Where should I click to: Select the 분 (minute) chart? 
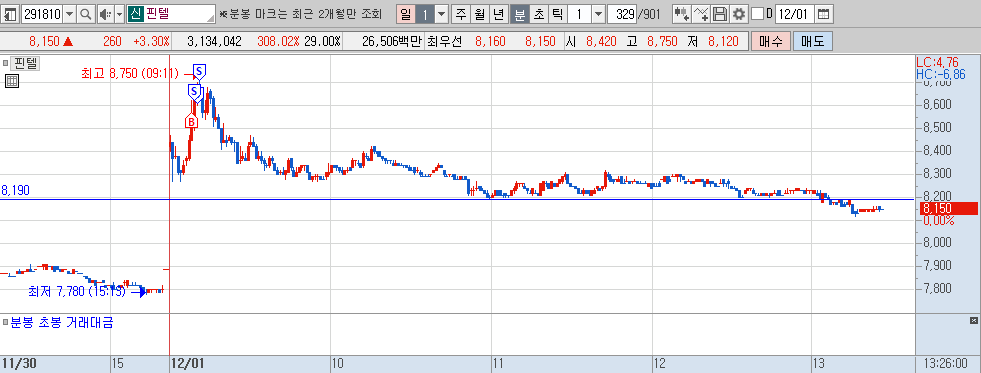click(519, 13)
